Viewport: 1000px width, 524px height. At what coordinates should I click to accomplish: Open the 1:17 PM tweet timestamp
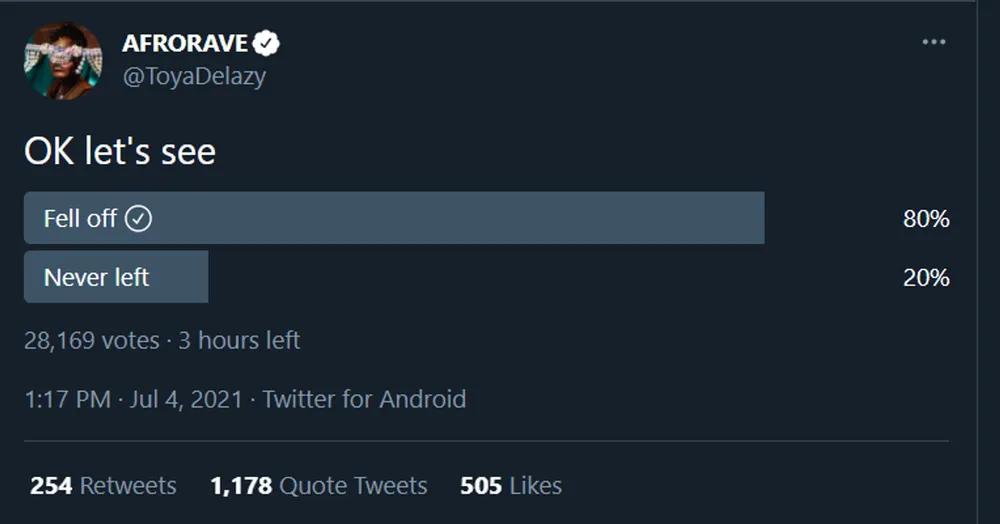pos(67,399)
